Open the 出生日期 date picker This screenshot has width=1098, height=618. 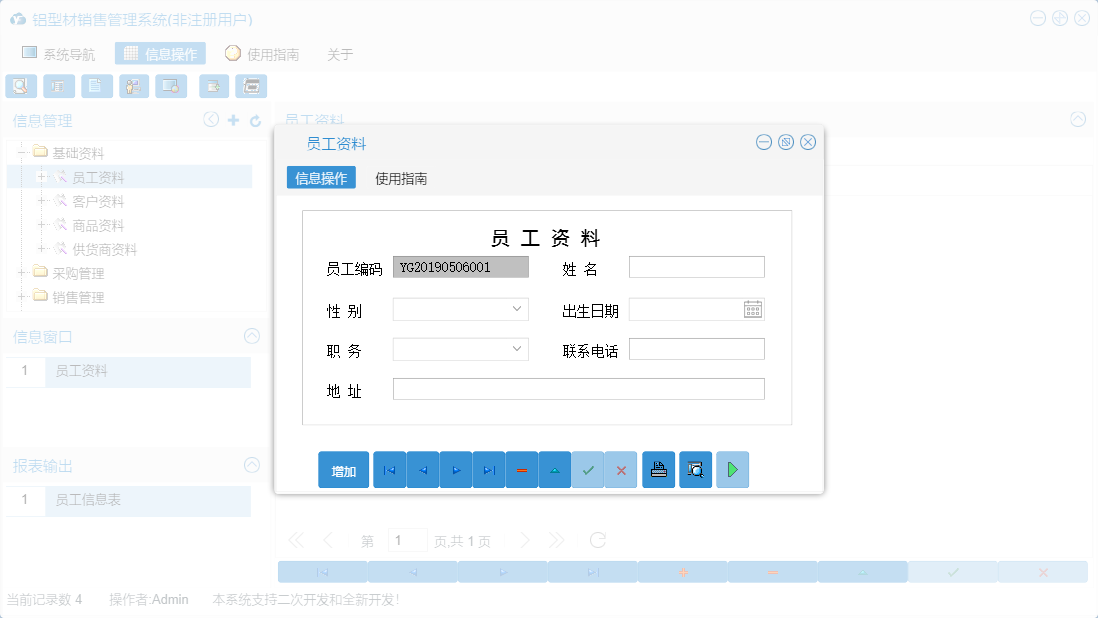755,309
